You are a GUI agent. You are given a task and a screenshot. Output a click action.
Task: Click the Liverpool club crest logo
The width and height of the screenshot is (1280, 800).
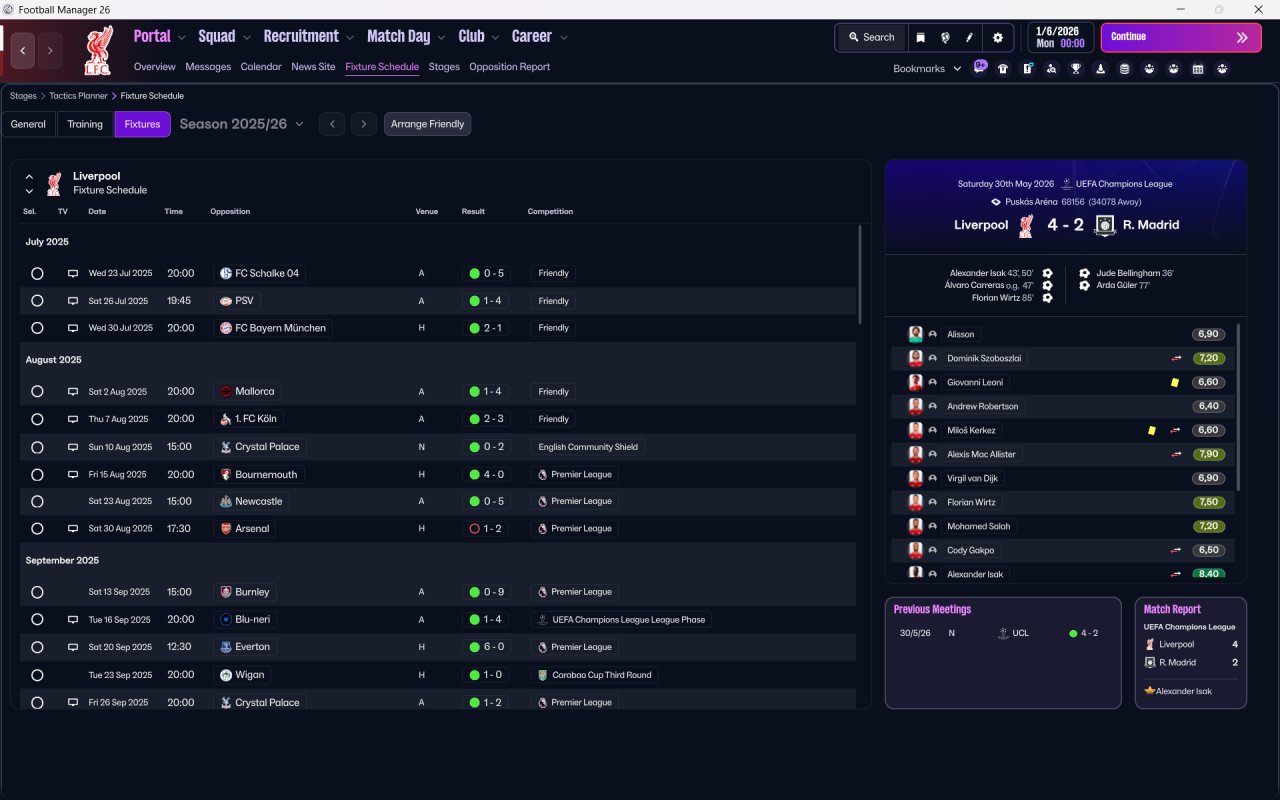pos(98,50)
